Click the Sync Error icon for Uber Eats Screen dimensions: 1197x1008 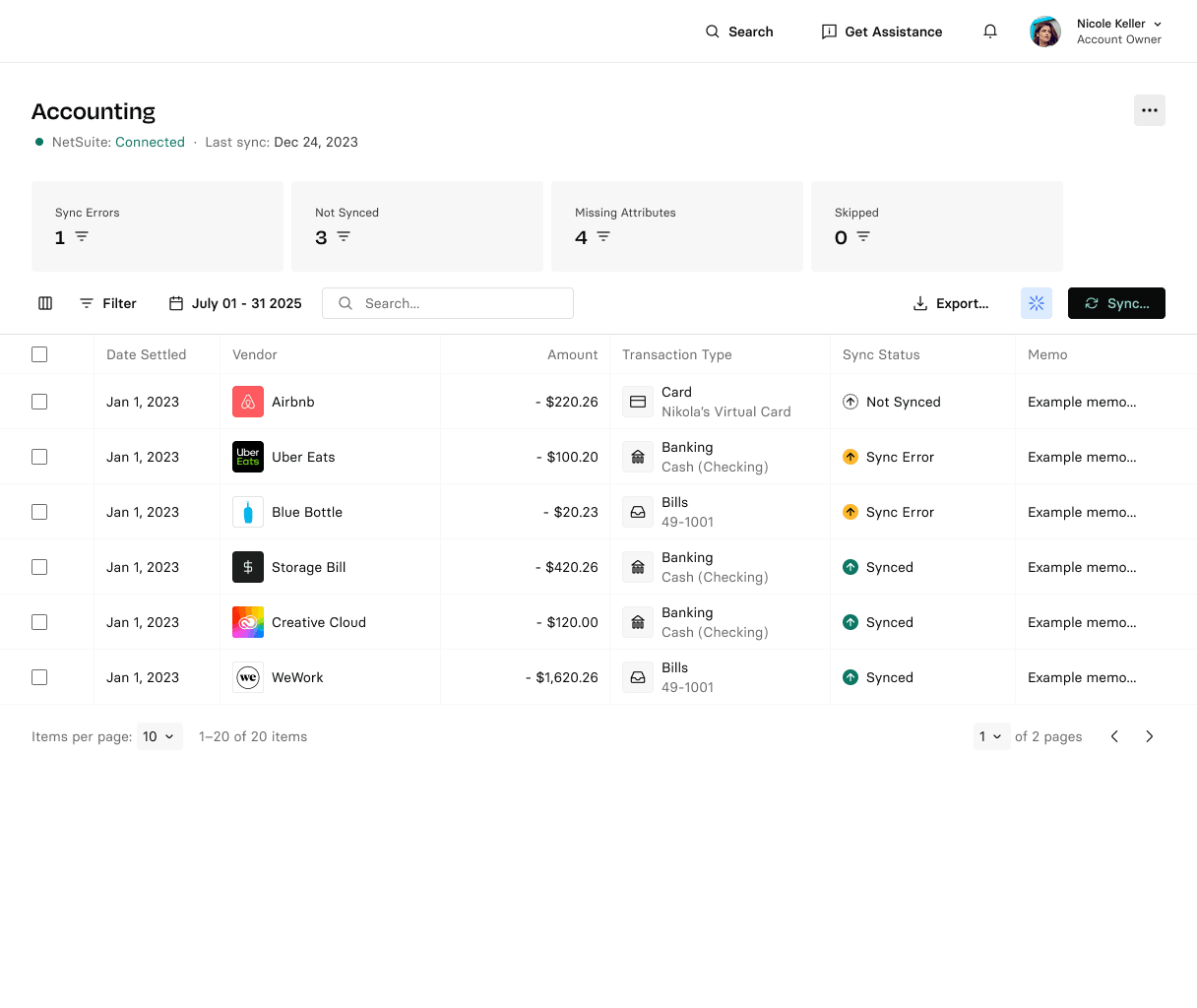point(850,457)
